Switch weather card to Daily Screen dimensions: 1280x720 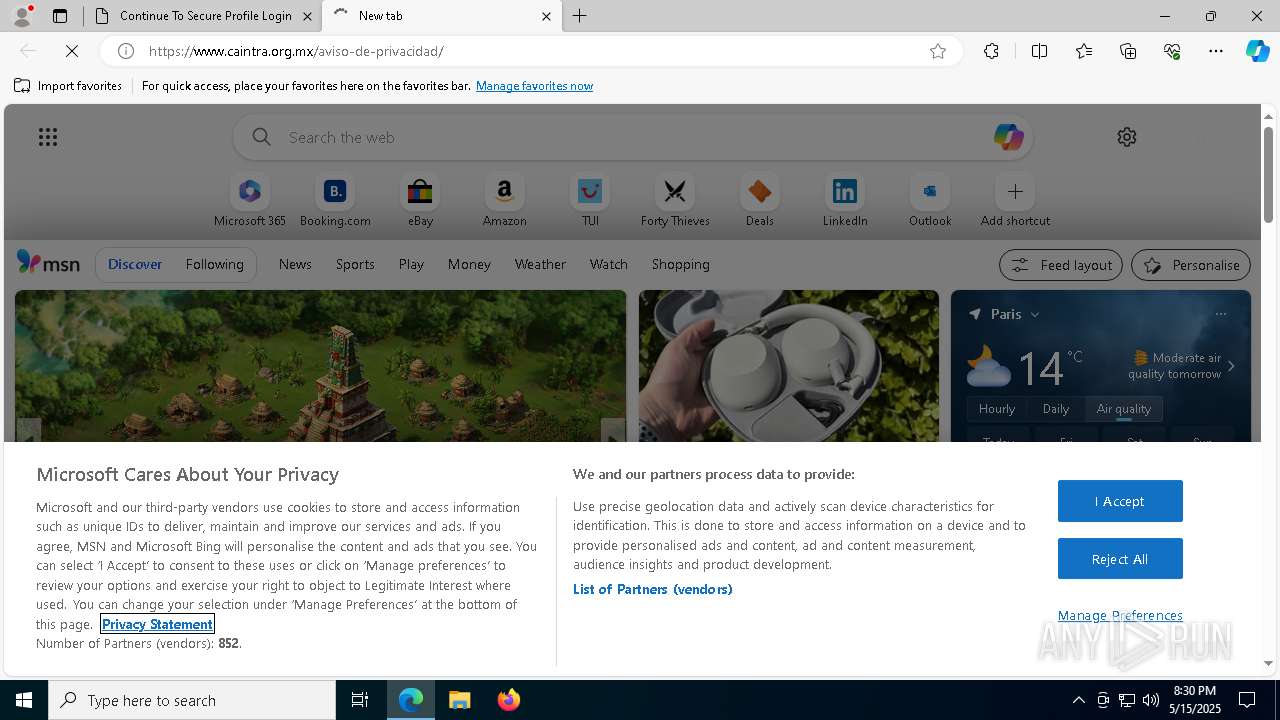coord(1056,408)
